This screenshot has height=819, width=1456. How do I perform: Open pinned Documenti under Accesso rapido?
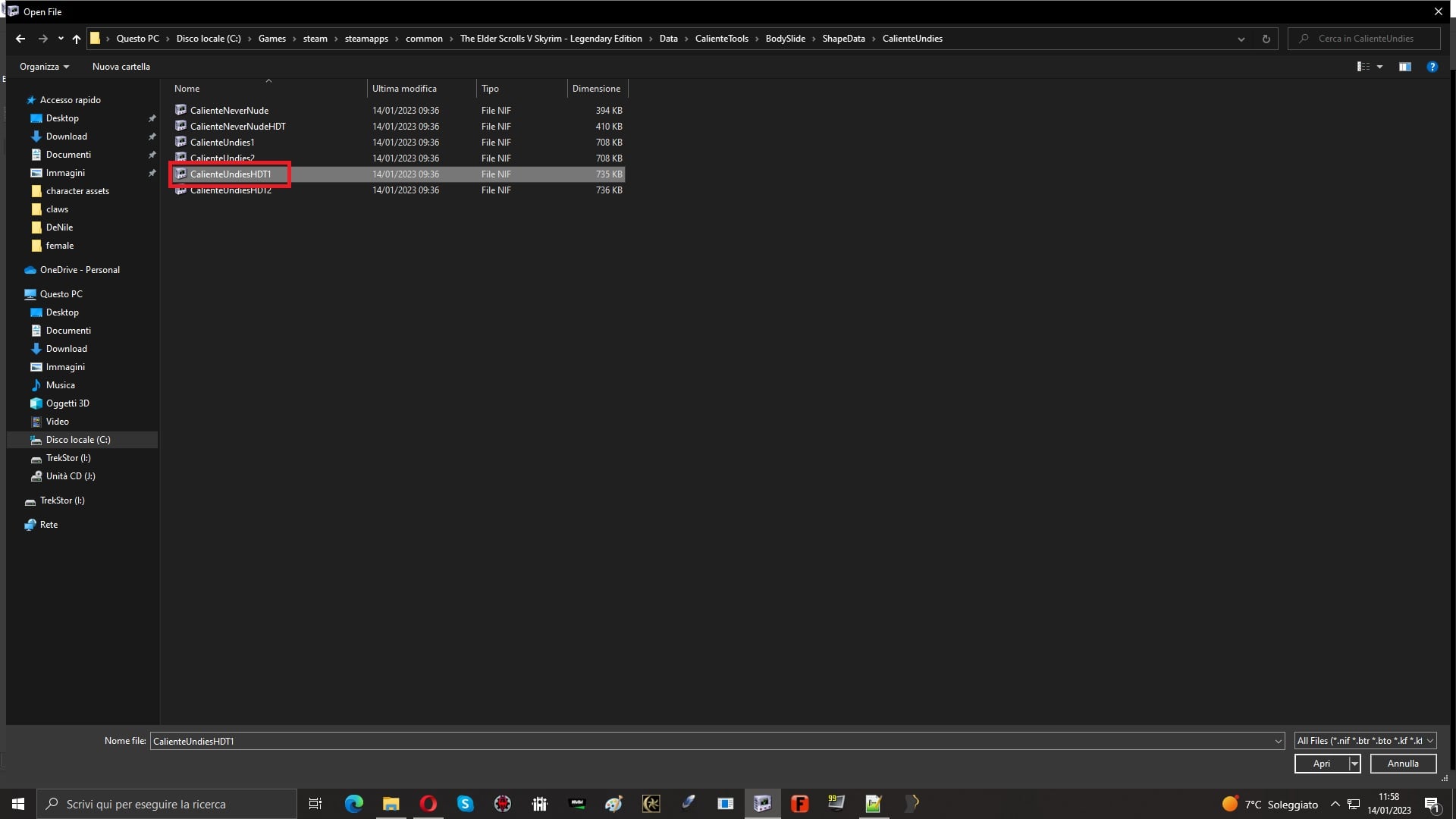click(x=68, y=155)
